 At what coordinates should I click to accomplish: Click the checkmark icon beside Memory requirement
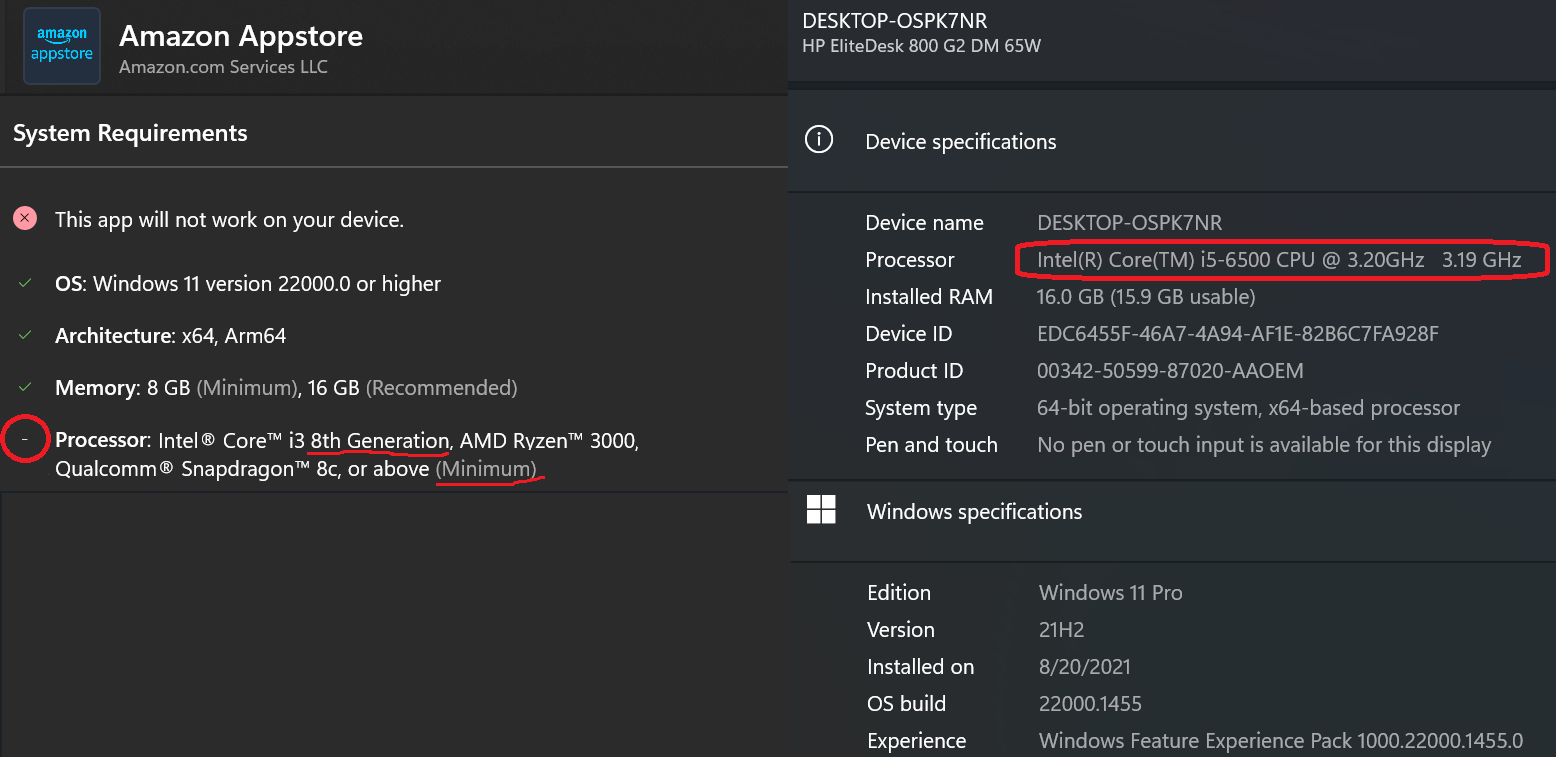(x=25, y=387)
